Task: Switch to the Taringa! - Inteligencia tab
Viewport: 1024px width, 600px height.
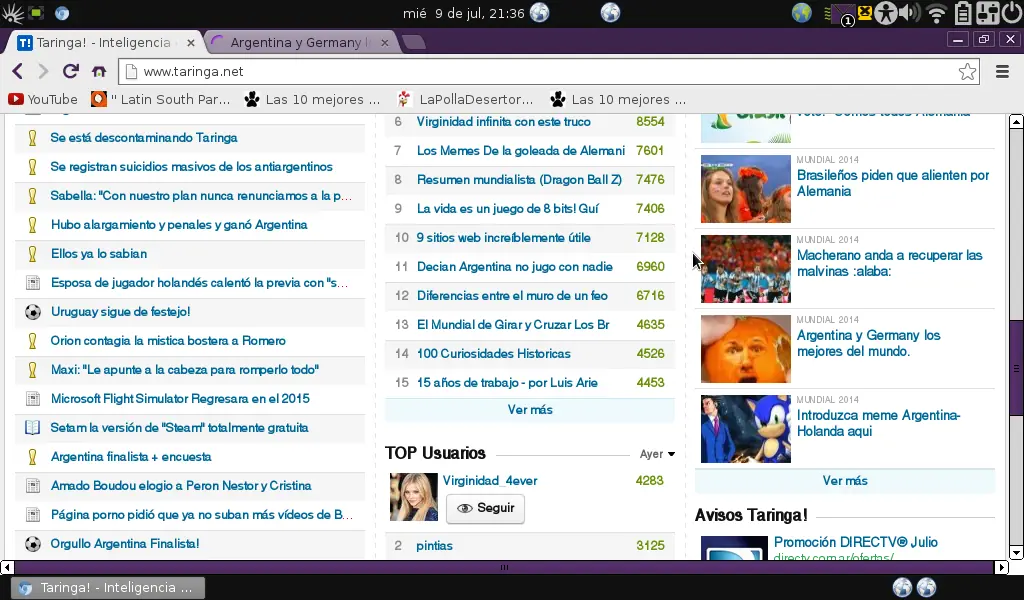Action: 104,42
